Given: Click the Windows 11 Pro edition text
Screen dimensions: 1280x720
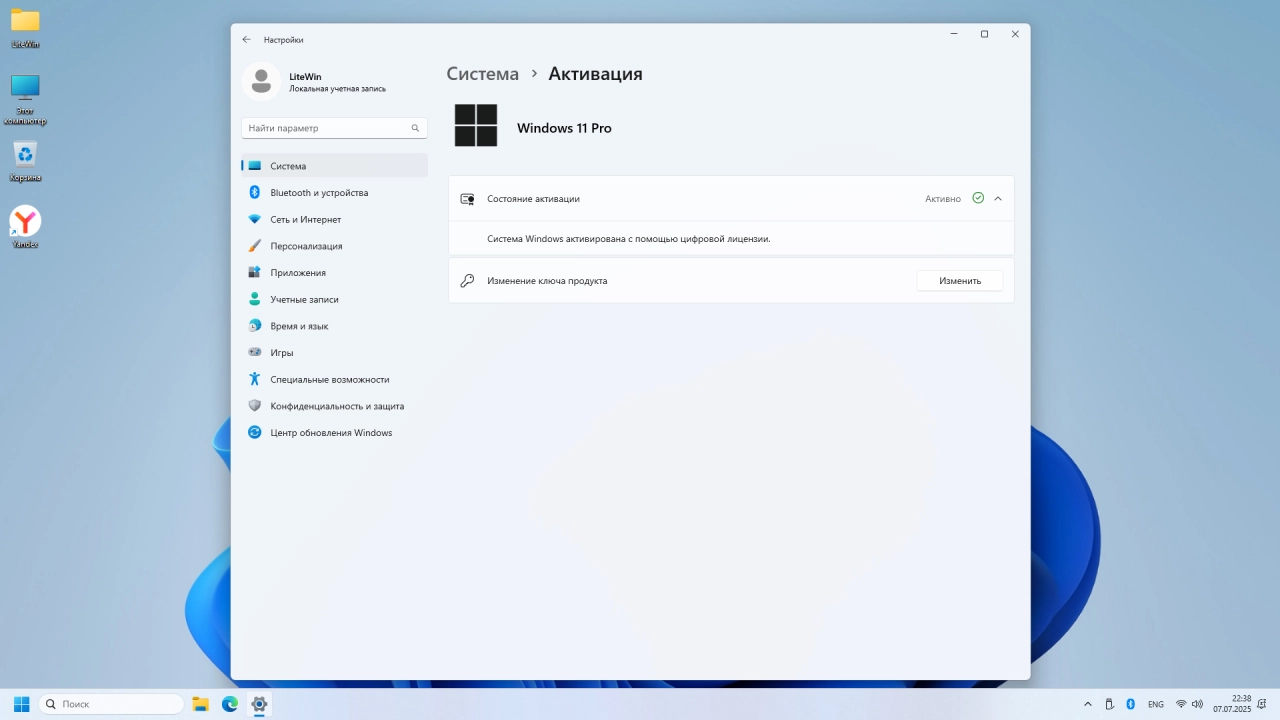Looking at the screenshot, I should coord(564,128).
